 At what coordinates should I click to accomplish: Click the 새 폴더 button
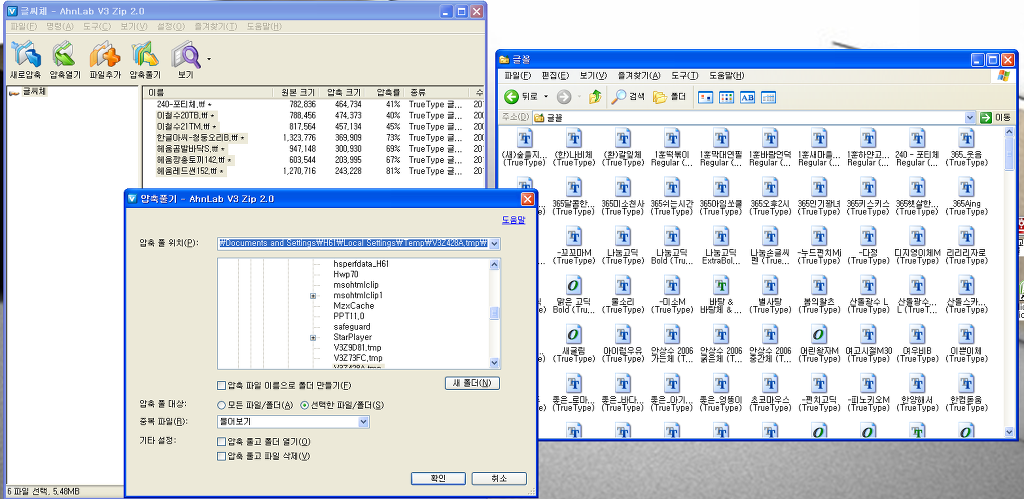pyautogui.click(x=472, y=383)
